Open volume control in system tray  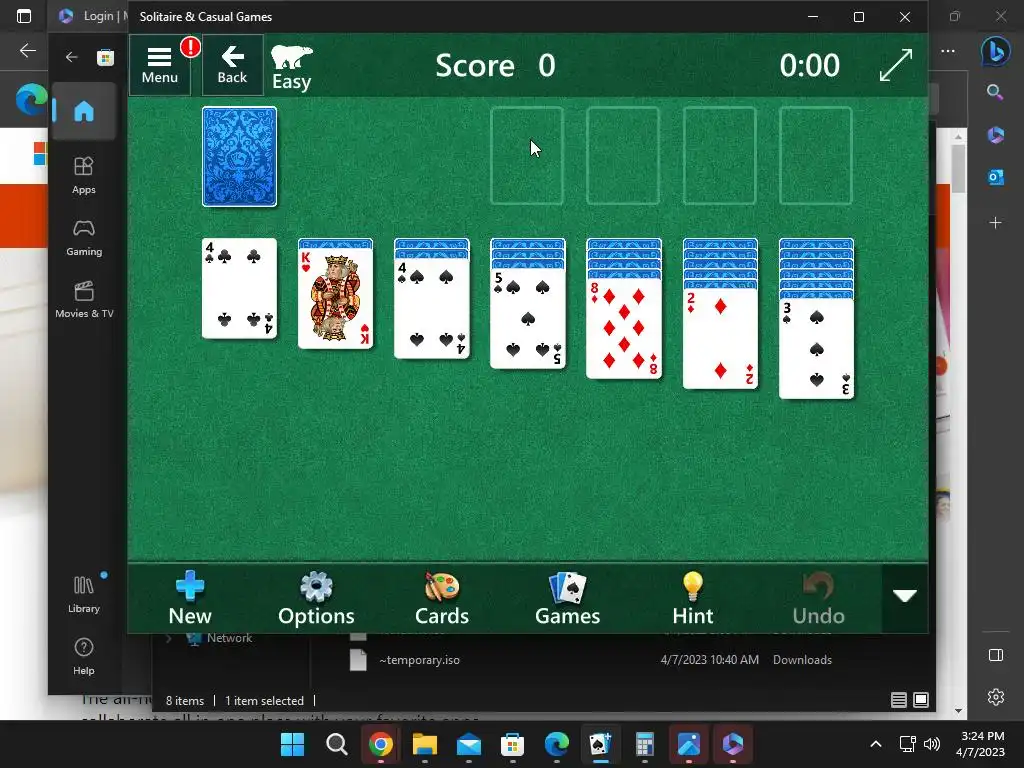click(x=932, y=744)
